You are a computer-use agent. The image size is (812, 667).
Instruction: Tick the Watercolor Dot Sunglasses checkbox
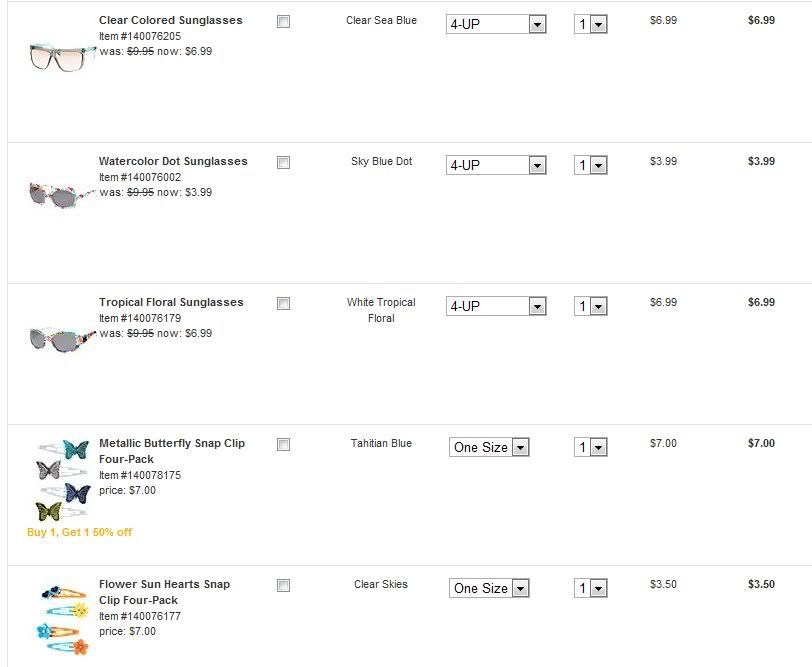click(x=283, y=162)
